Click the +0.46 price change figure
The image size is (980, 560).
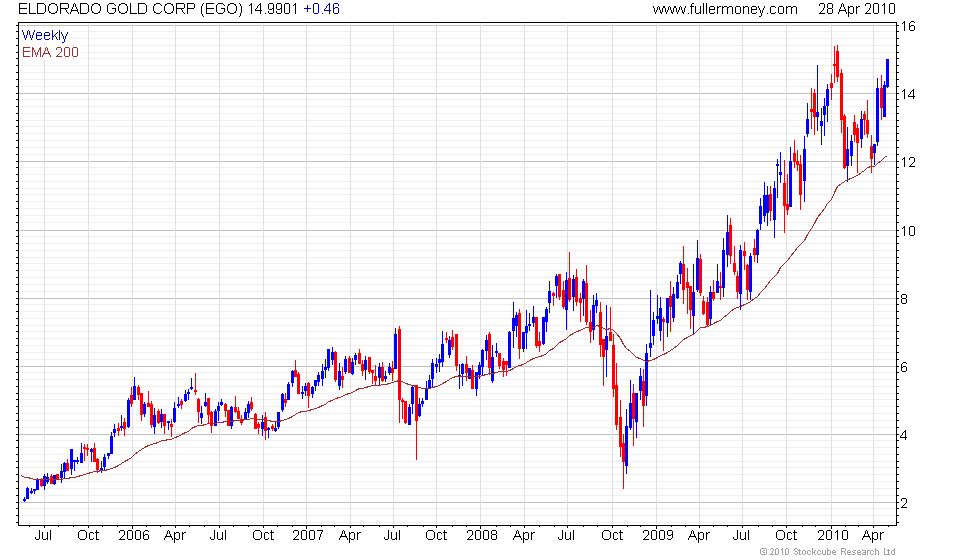tap(321, 9)
